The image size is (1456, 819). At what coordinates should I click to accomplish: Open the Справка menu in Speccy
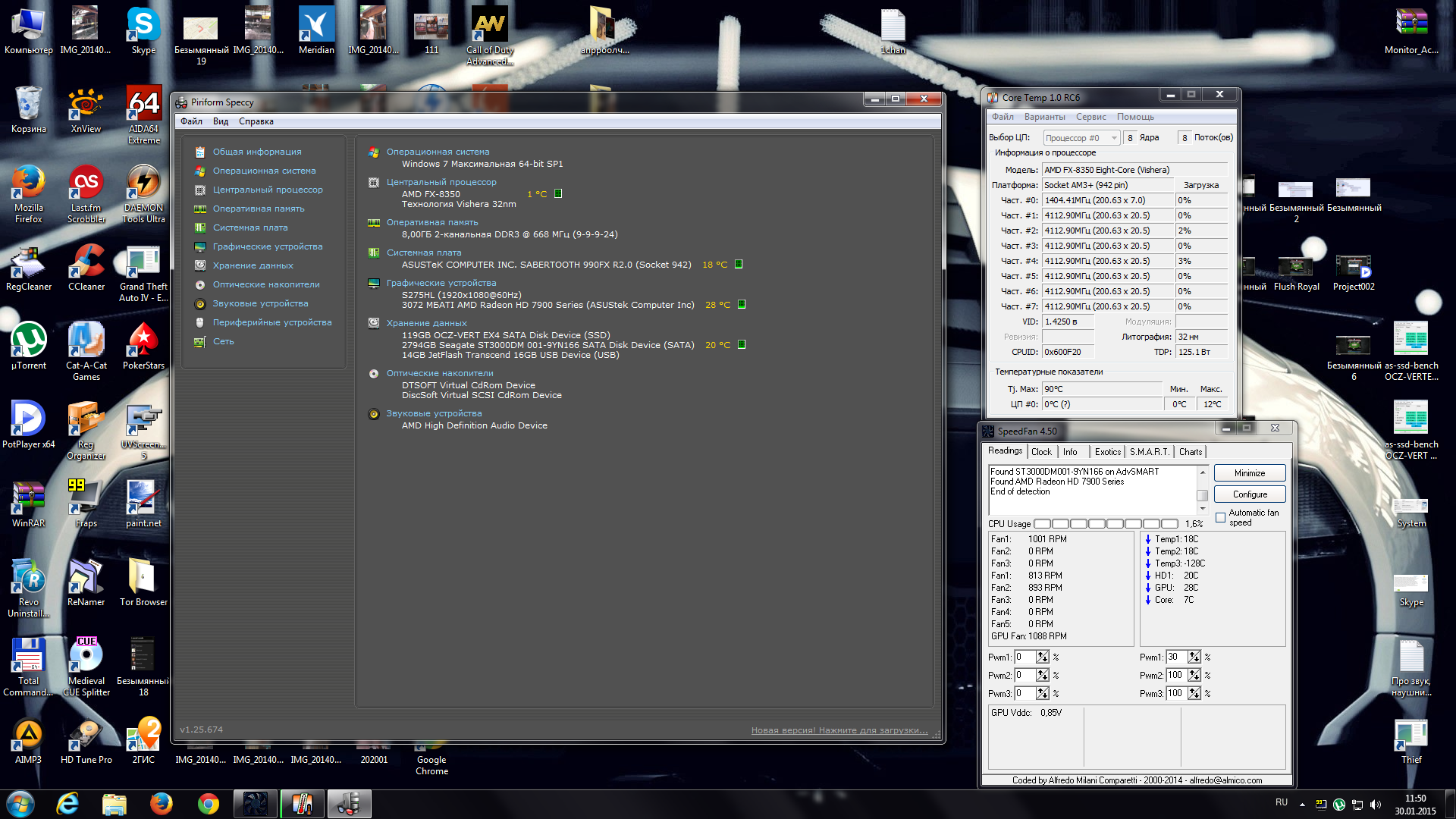click(x=256, y=121)
